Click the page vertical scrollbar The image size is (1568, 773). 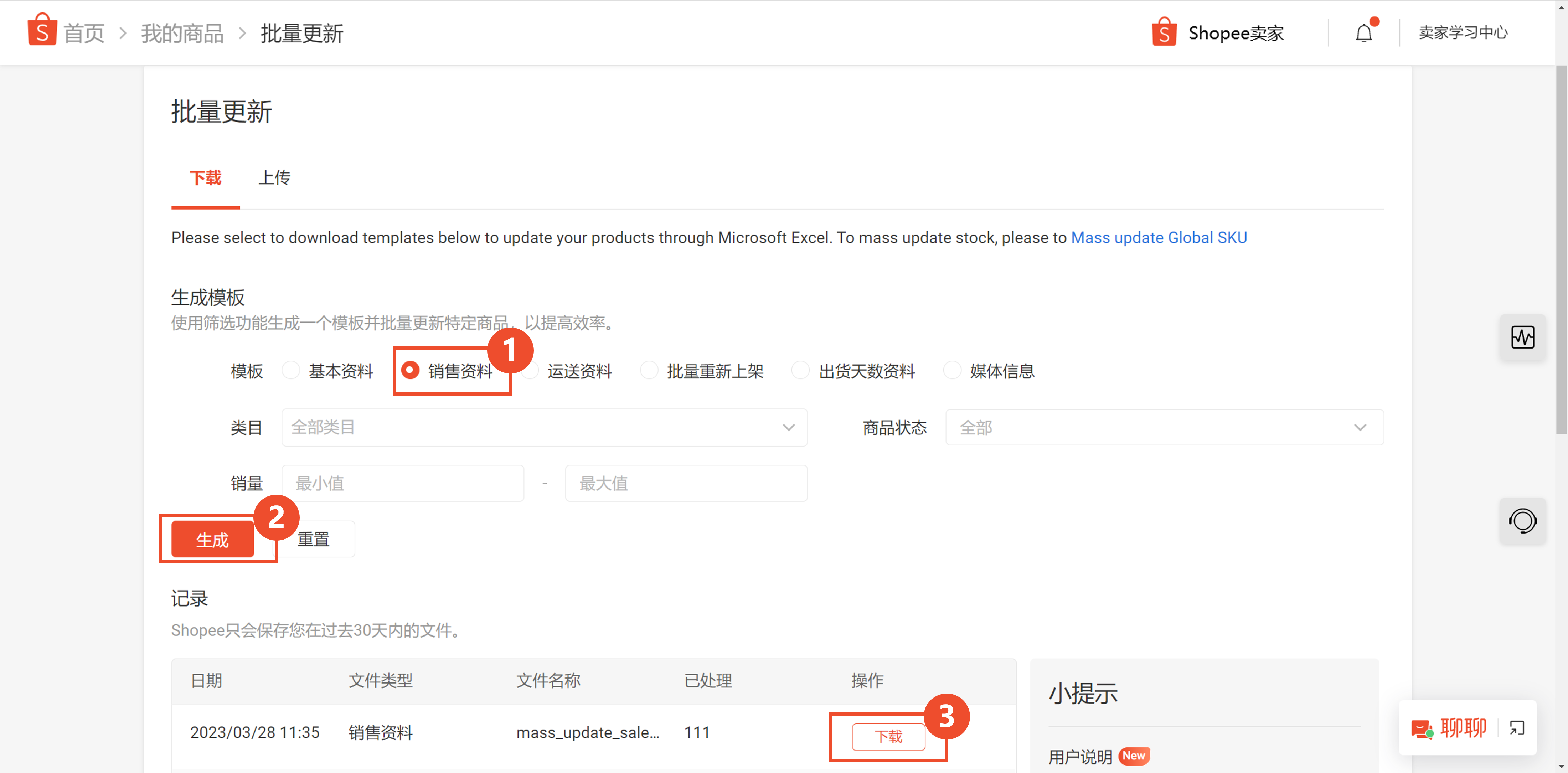(1561, 249)
